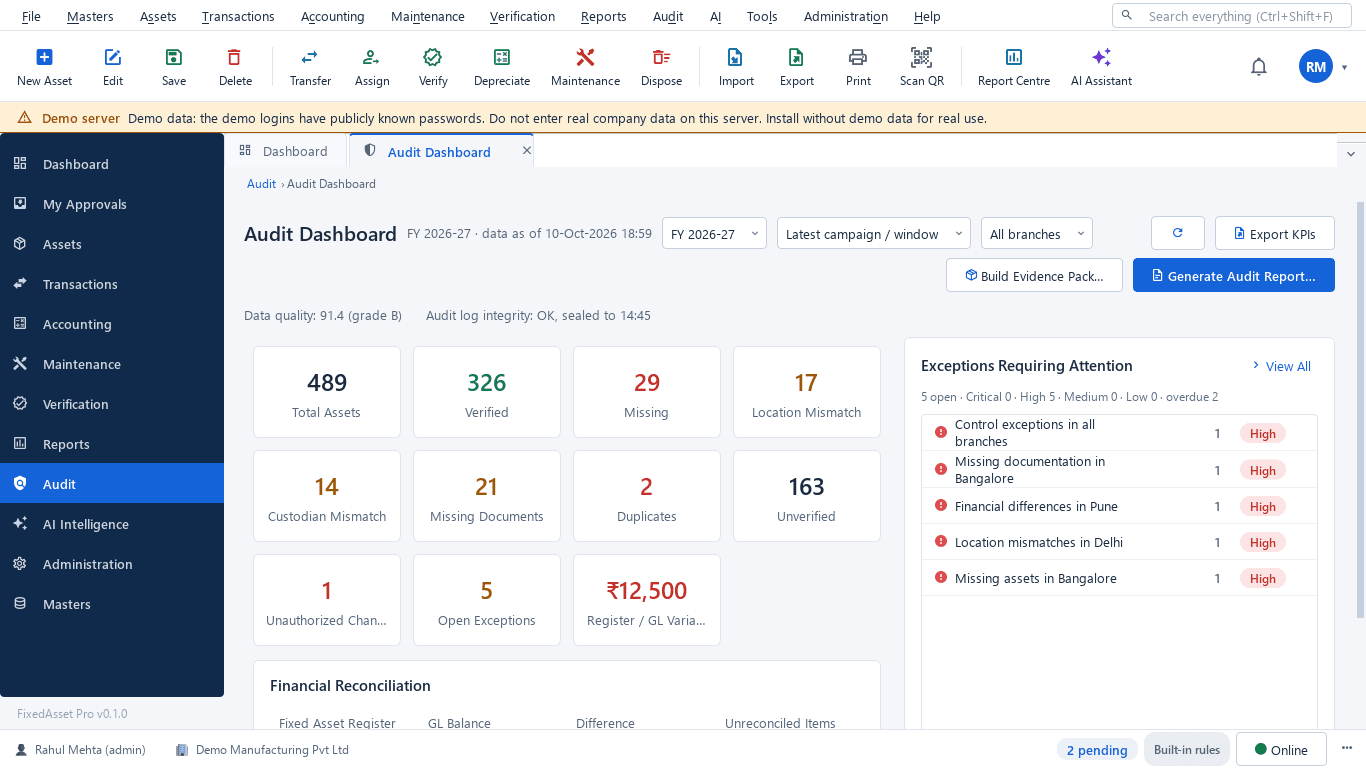This screenshot has width=1366, height=768.
Task: Click Build Evidence Pack button
Action: pos(1034,275)
